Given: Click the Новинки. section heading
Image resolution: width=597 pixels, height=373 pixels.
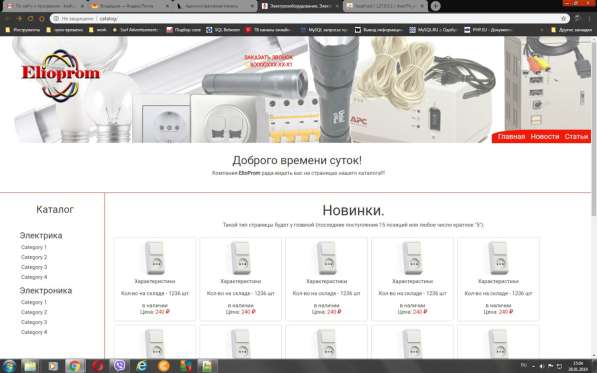Looking at the screenshot, I should [x=353, y=210].
